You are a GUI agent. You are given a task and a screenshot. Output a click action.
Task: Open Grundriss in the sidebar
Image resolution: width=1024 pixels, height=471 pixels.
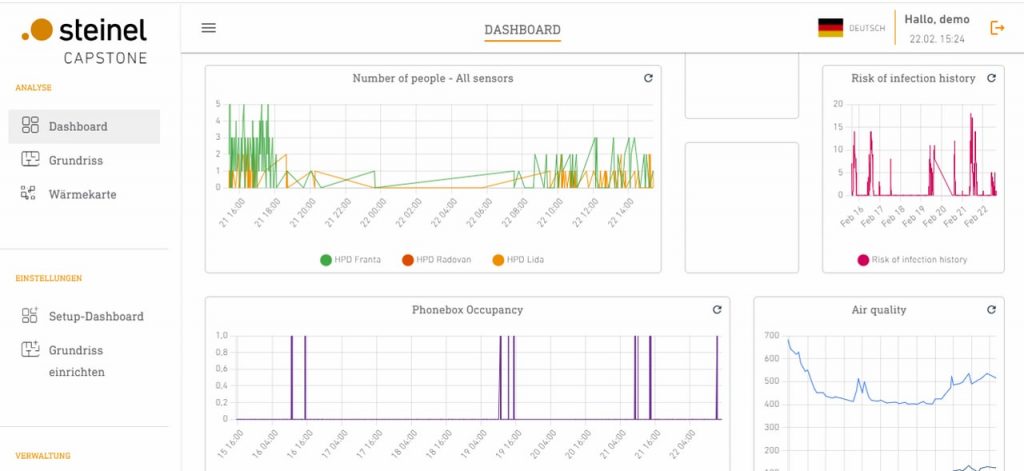tap(76, 160)
